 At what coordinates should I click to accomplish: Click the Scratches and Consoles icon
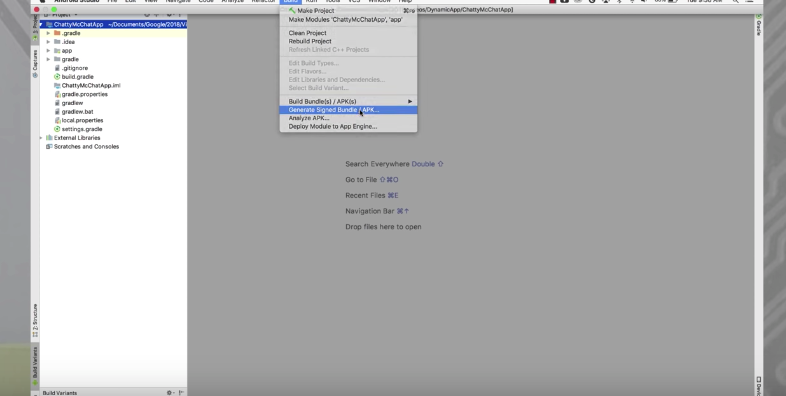tap(49, 146)
